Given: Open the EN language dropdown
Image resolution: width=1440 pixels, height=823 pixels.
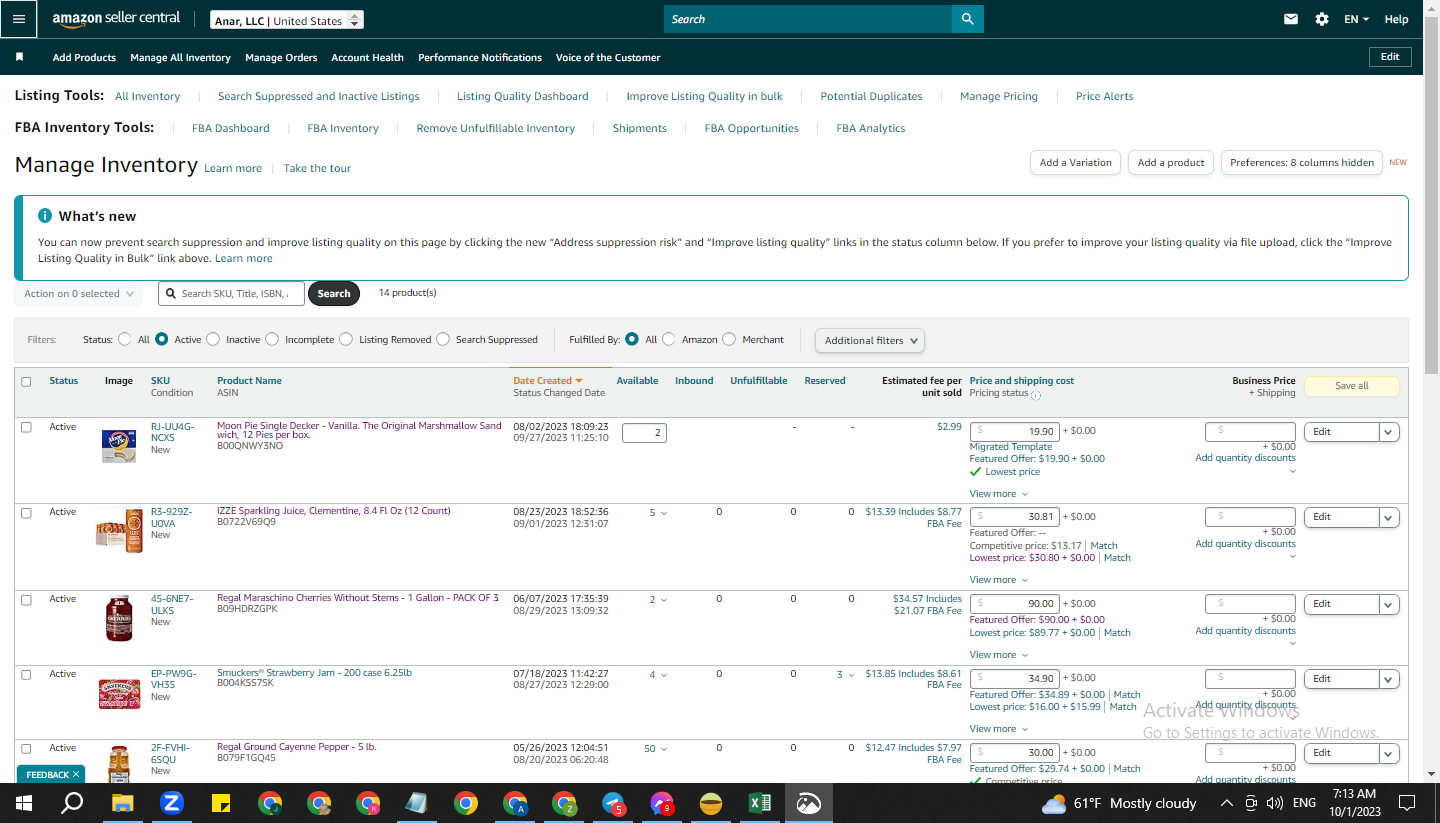Looking at the screenshot, I should pos(1357,19).
